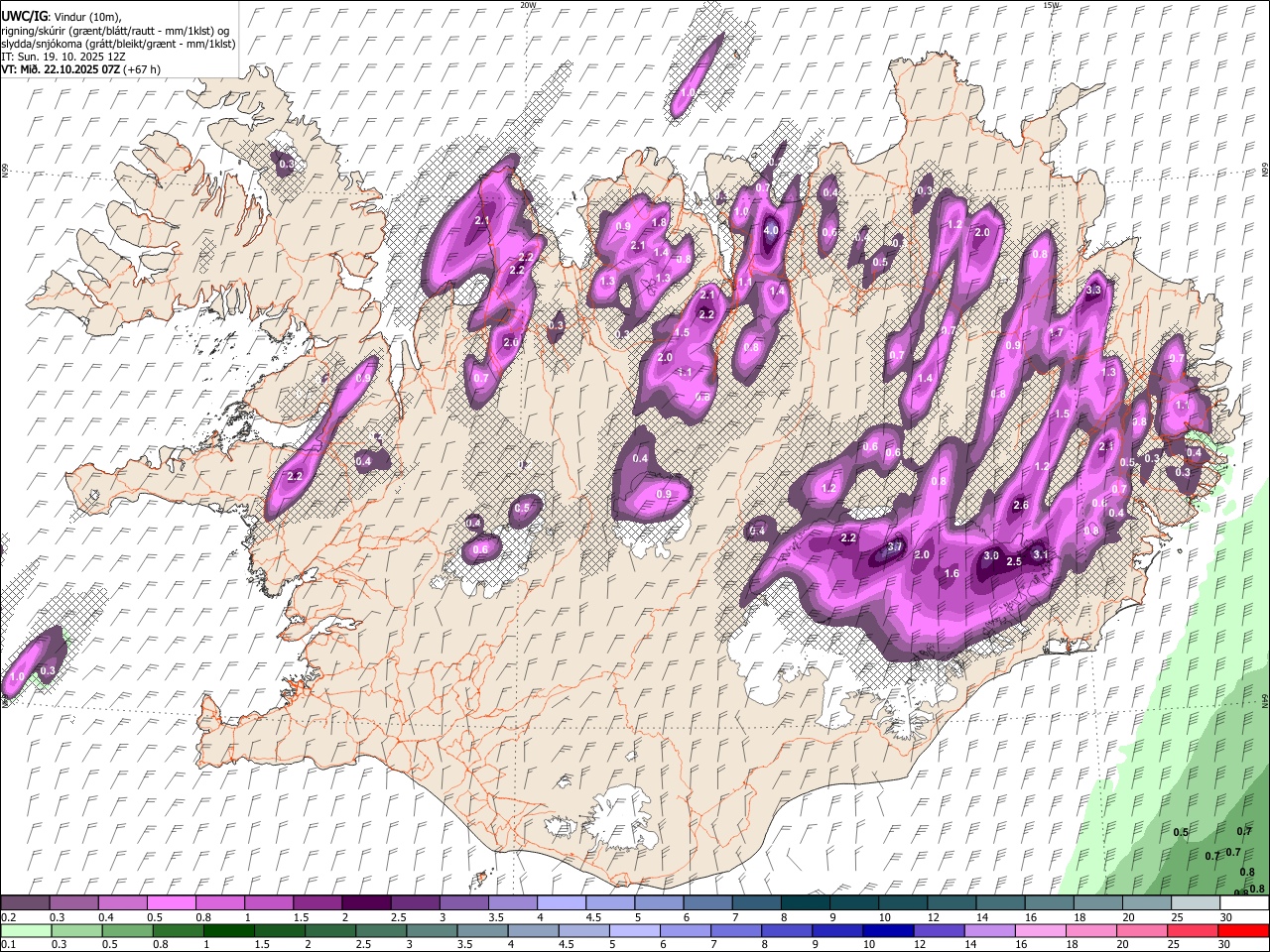The image size is (1270, 952).
Task: Click the 'VT: Mið. 22.10.2025 07Z (+67 h)' line
Action: (81, 69)
